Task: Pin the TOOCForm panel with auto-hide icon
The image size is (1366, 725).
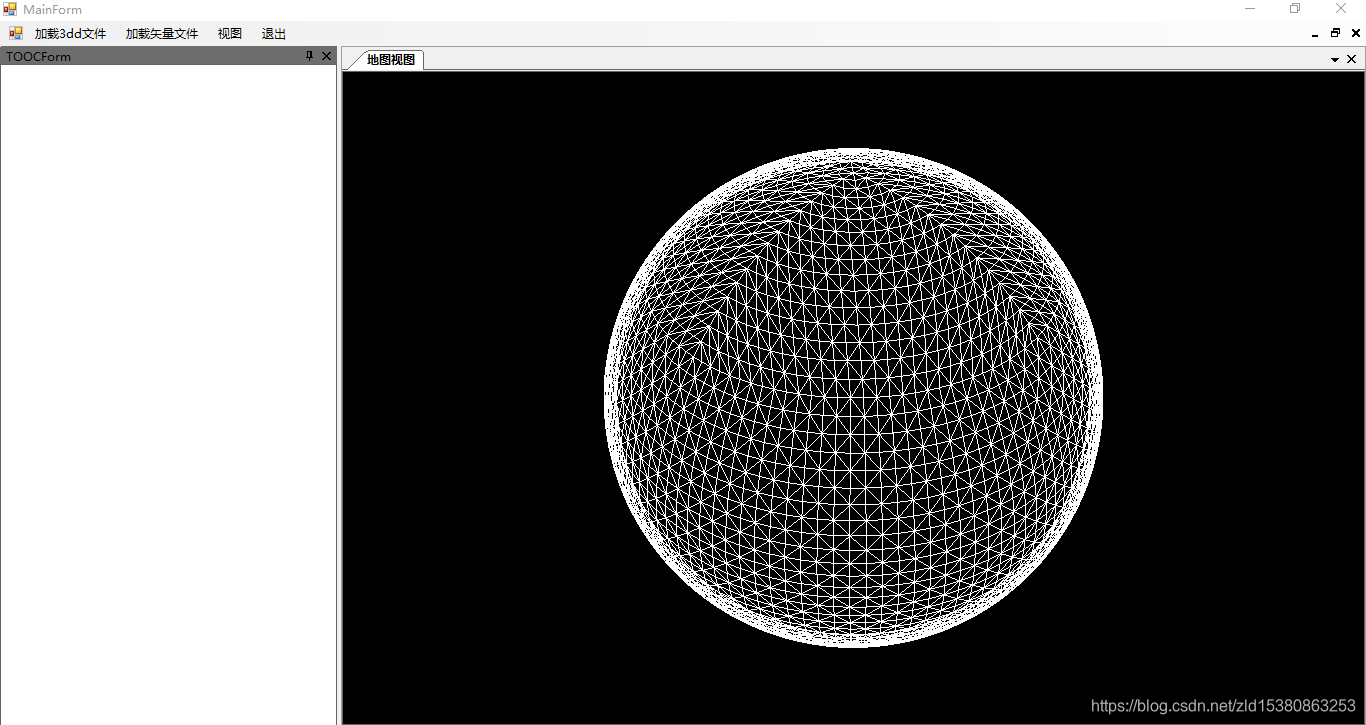Action: [309, 56]
